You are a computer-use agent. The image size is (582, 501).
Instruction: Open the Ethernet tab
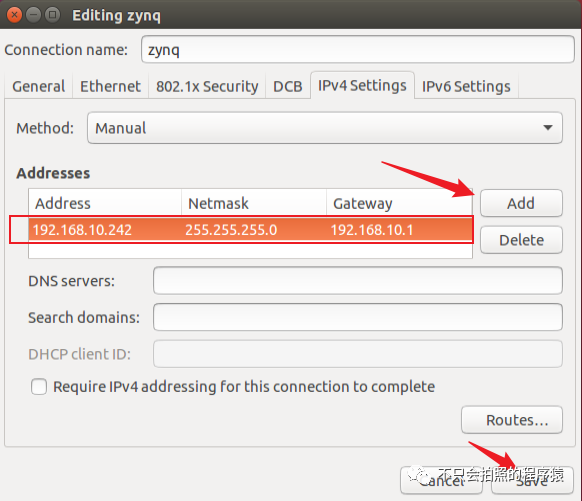pyautogui.click(x=110, y=86)
